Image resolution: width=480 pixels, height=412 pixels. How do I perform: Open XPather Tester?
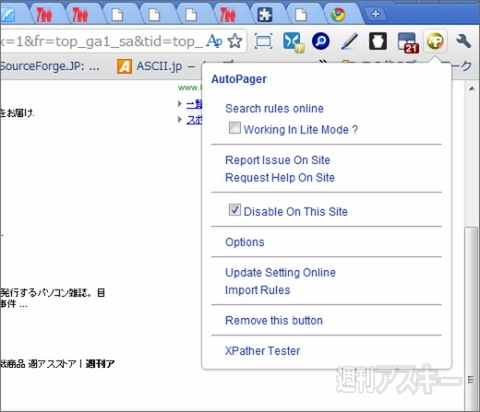263,351
